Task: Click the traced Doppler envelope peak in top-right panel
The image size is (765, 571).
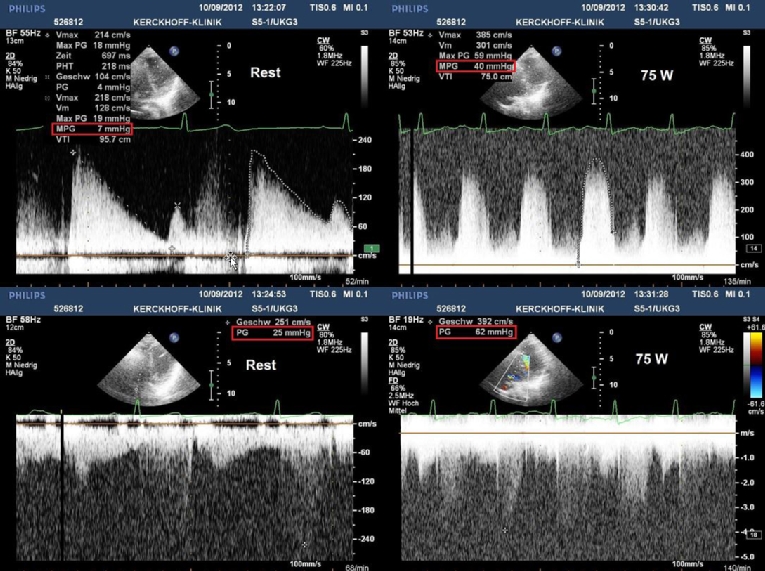Action: (598, 160)
